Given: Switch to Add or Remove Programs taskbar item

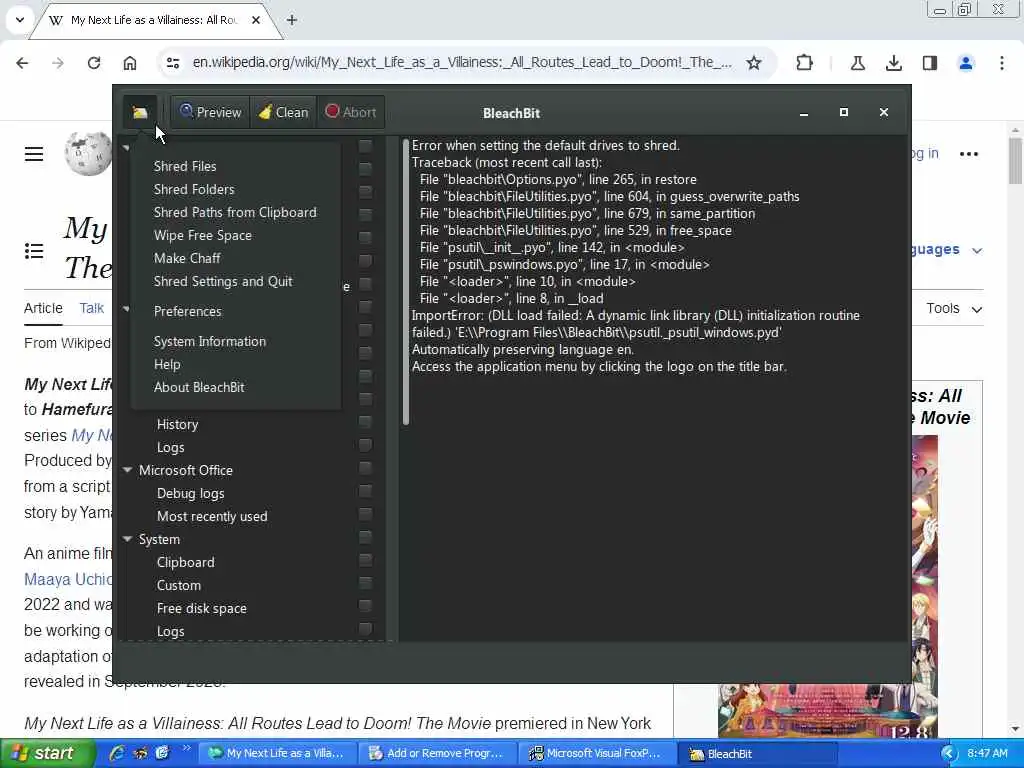Looking at the screenshot, I should pos(440,754).
